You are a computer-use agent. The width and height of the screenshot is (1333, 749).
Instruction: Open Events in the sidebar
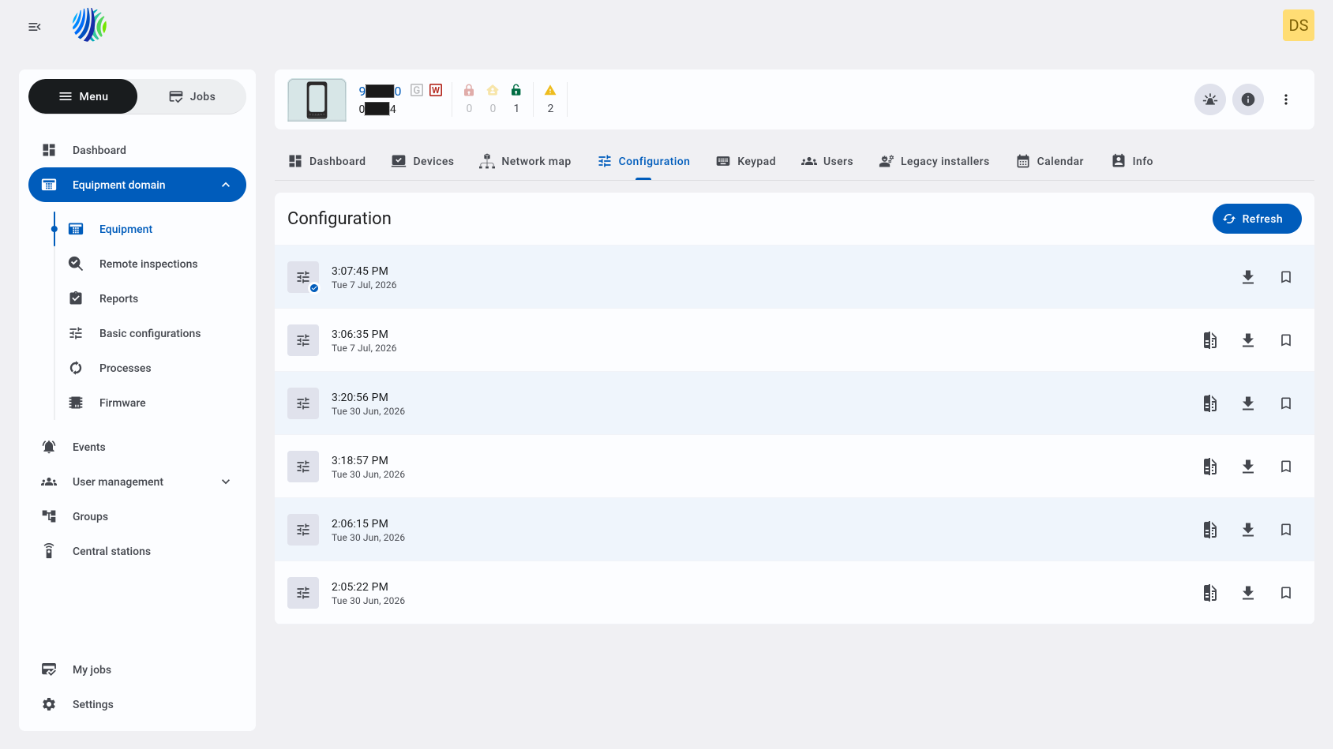[137, 447]
